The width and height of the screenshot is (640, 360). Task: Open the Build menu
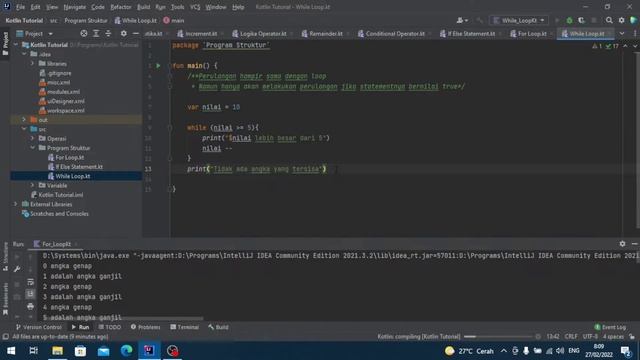[x=143, y=7]
